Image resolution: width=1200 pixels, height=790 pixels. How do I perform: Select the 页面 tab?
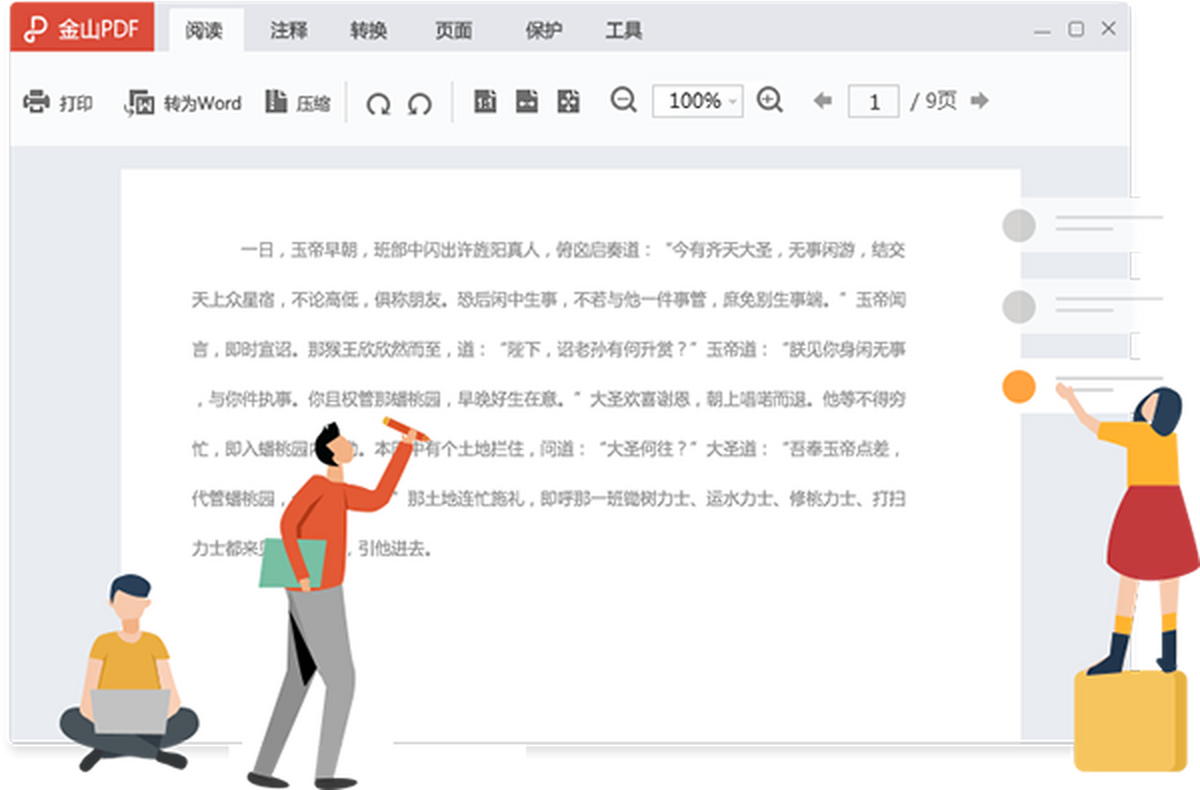453,31
